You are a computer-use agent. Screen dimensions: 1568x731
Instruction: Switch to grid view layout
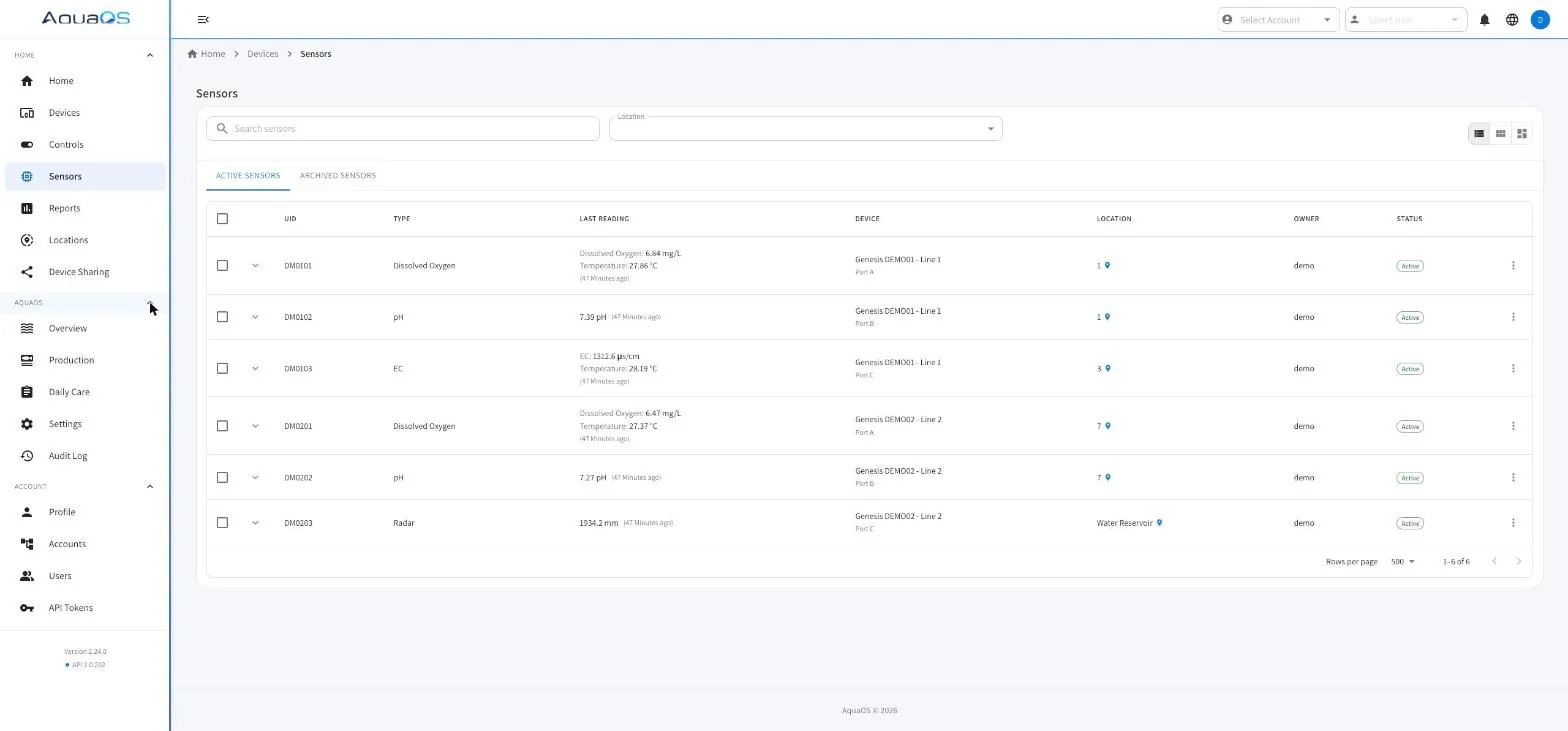pyautogui.click(x=1500, y=134)
